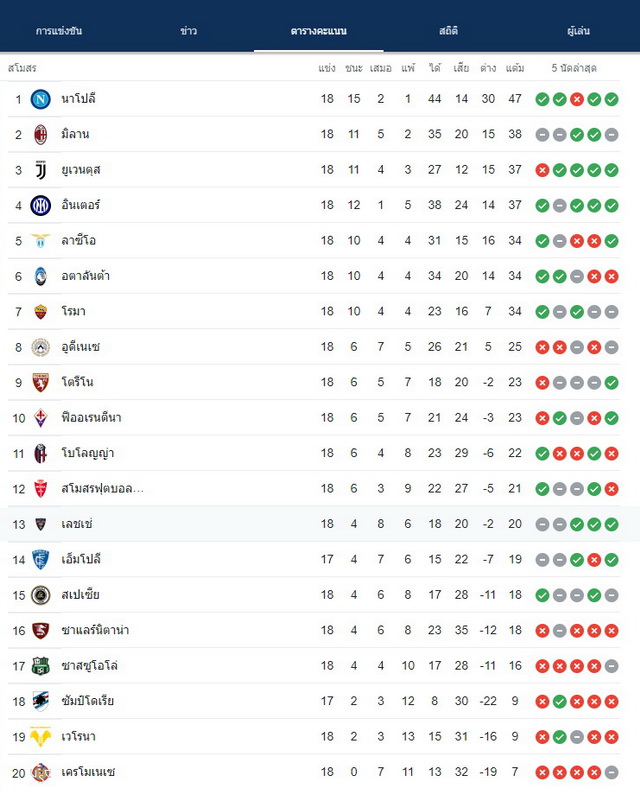
Task: Click the Napoli club crest icon
Action: click(41, 99)
